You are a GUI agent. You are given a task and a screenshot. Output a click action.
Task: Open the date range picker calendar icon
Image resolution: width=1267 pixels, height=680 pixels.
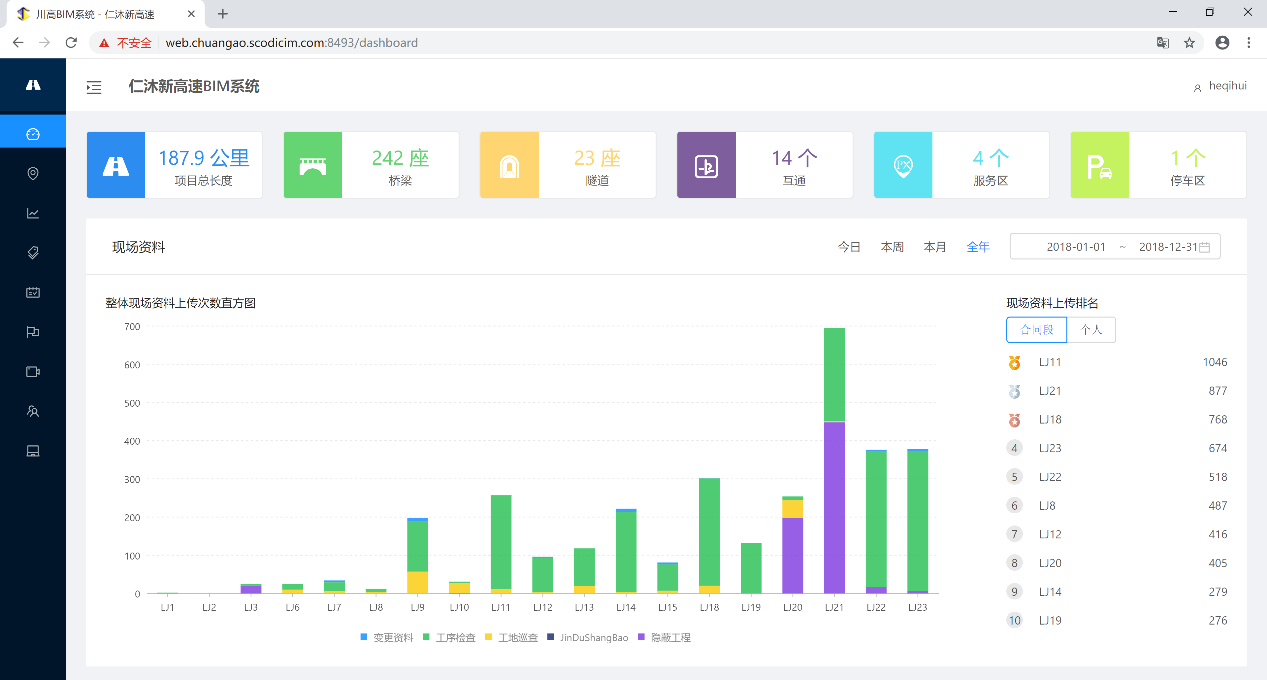(x=1204, y=247)
